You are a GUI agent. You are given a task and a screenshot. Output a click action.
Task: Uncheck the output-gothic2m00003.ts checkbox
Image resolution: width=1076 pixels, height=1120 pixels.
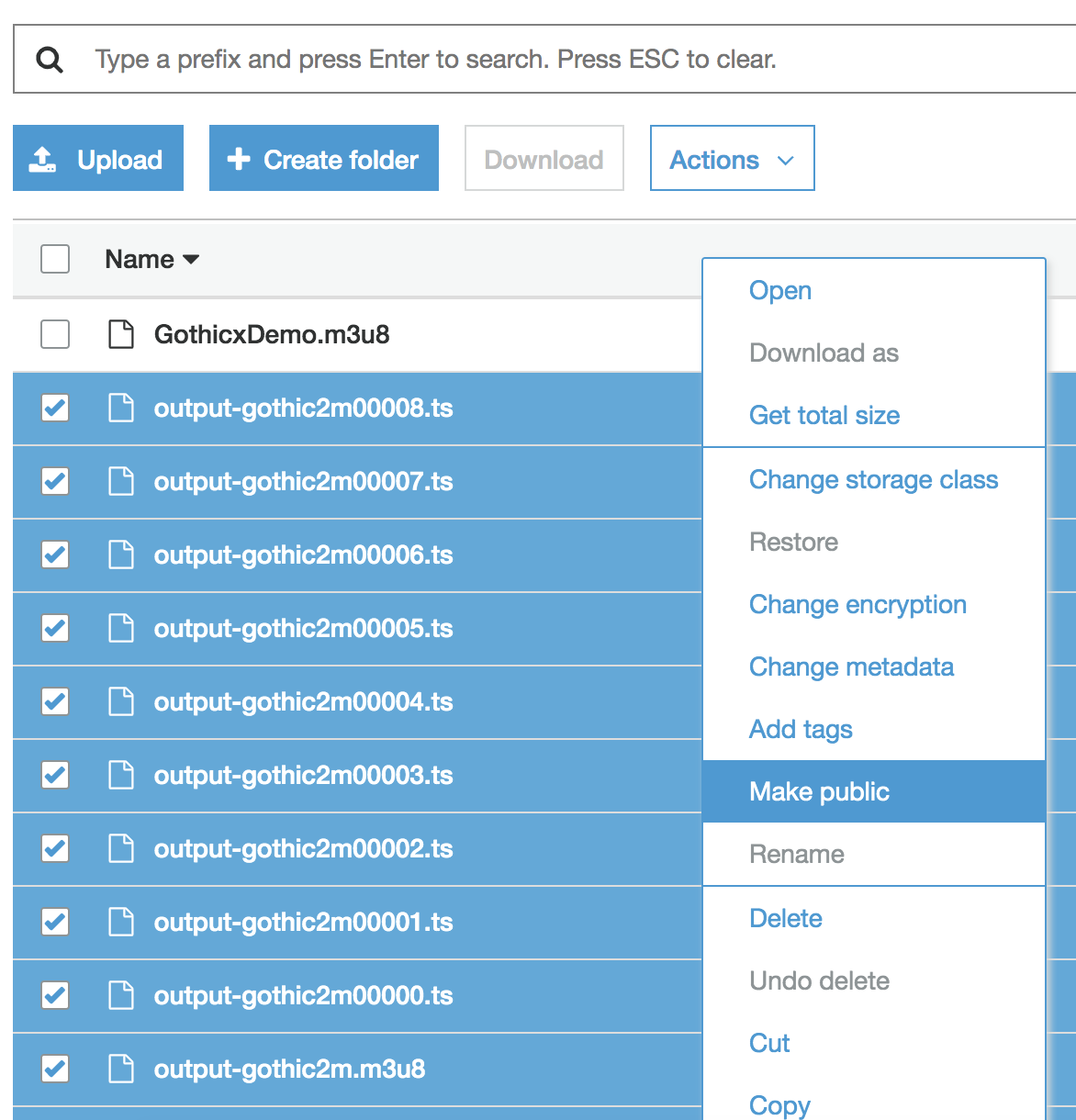pyautogui.click(x=55, y=775)
